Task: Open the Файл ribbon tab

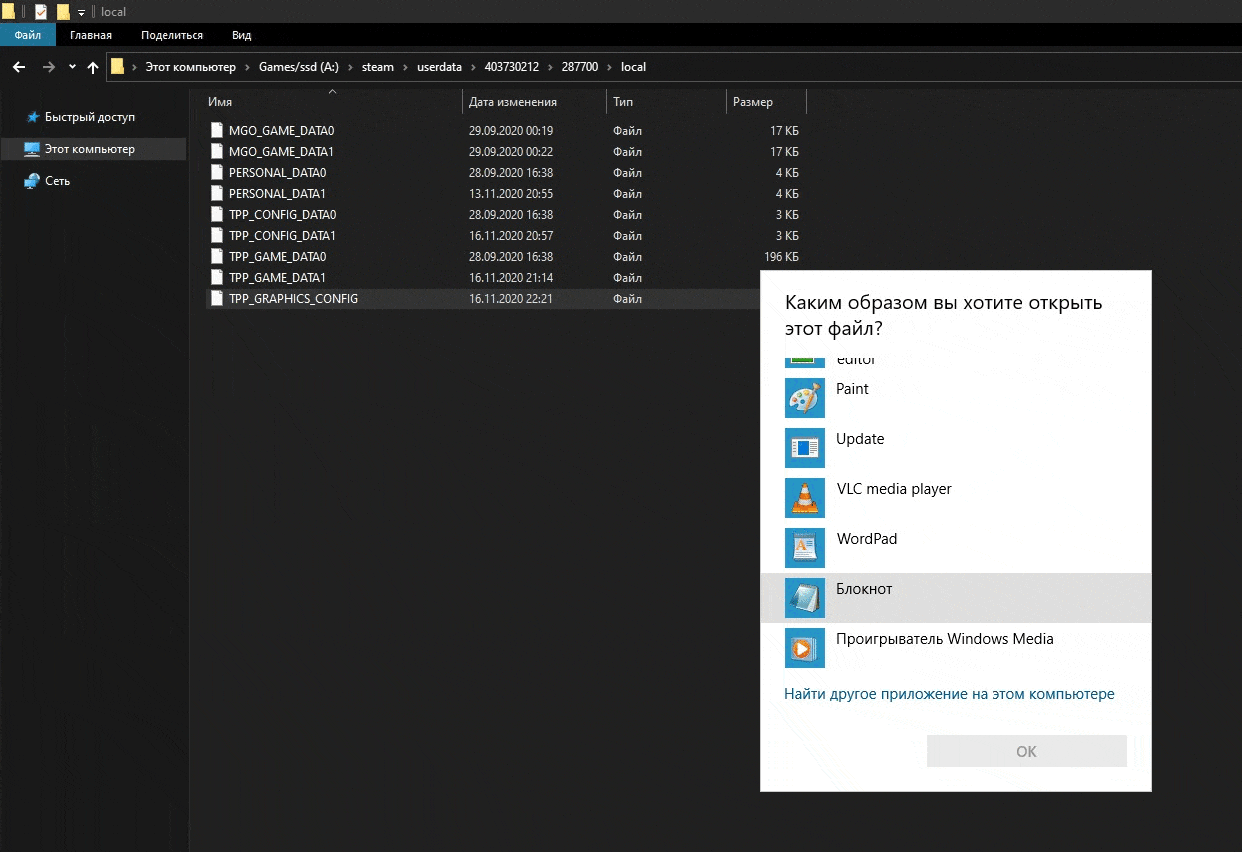Action: [28, 35]
